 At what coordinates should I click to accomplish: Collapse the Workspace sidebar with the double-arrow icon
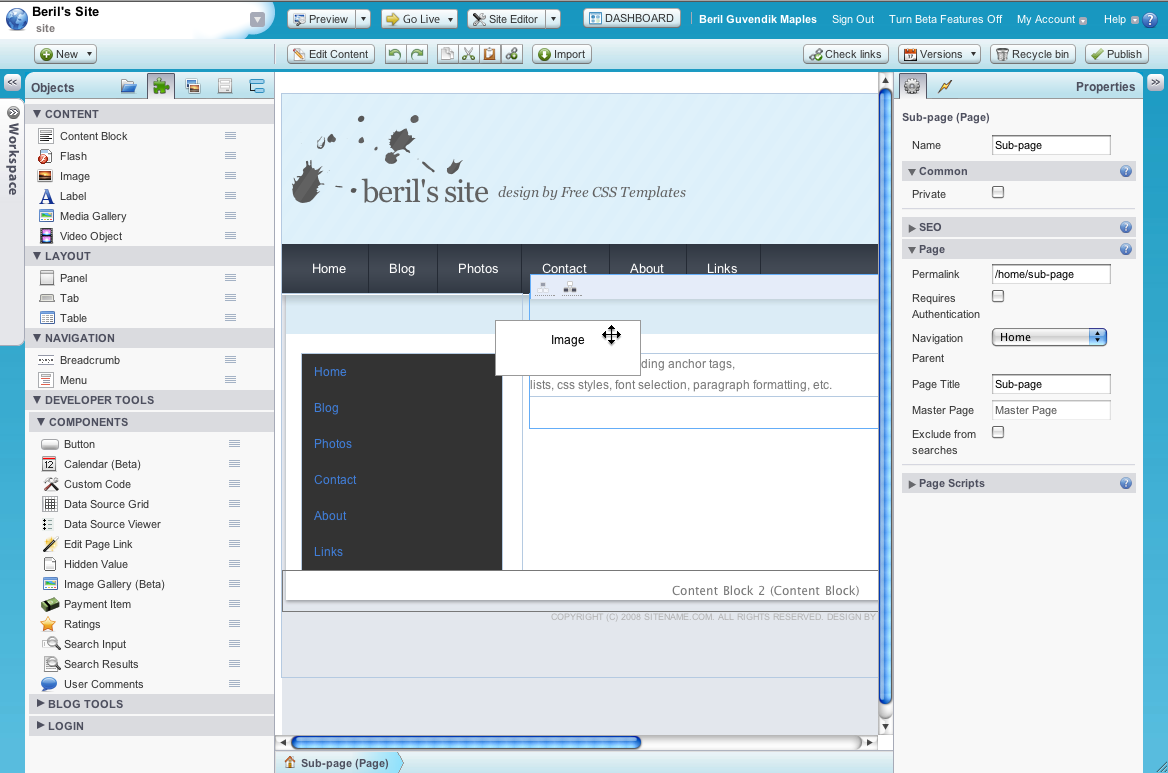(11, 82)
